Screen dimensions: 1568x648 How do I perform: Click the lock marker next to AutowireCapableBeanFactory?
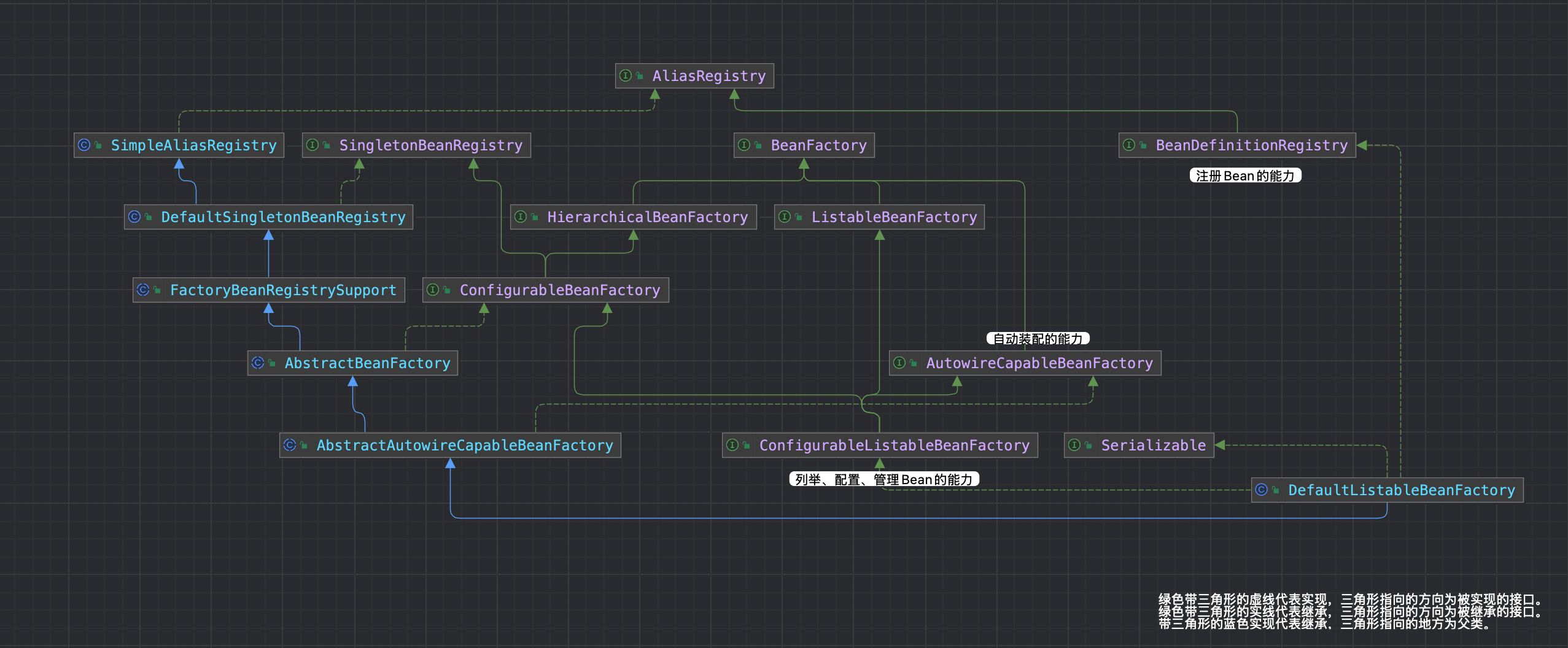[x=913, y=363]
